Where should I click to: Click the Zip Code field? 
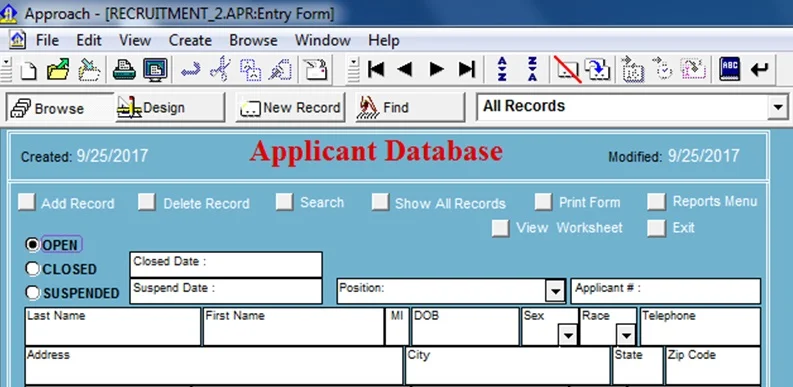[713, 366]
